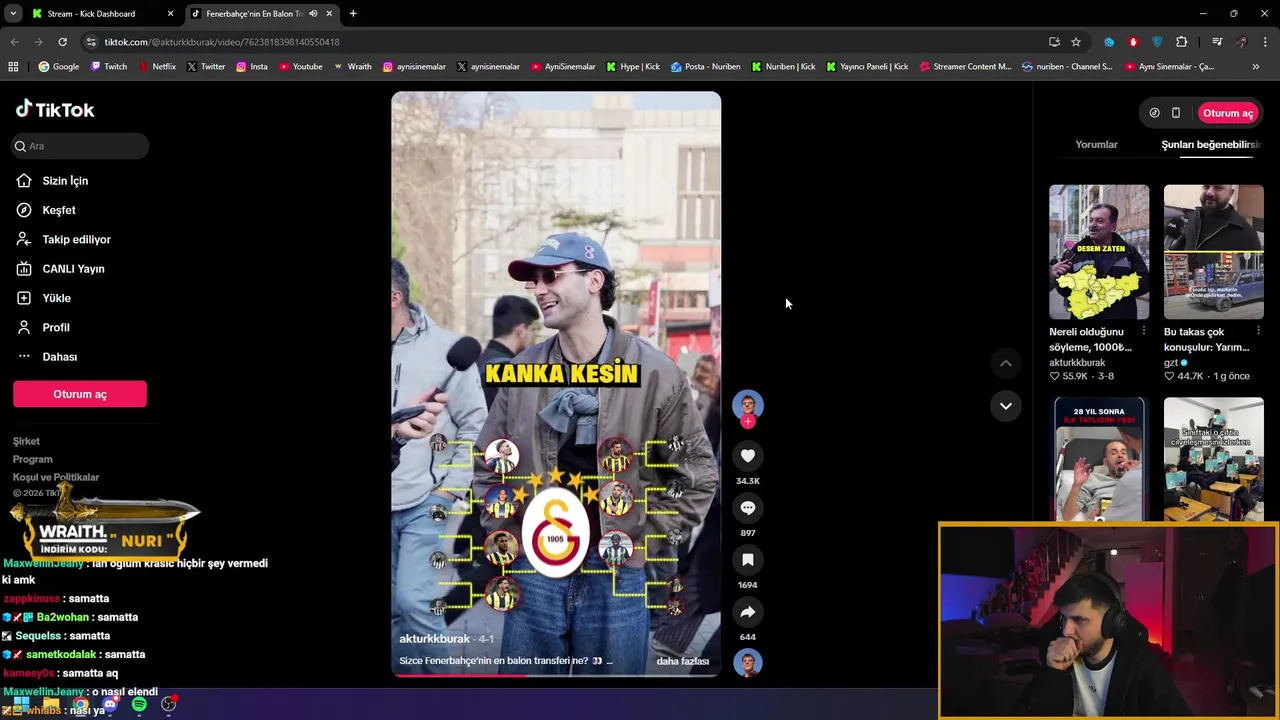Click the tiktok.com address bar
This screenshot has height=720, width=1280.
coord(560,42)
